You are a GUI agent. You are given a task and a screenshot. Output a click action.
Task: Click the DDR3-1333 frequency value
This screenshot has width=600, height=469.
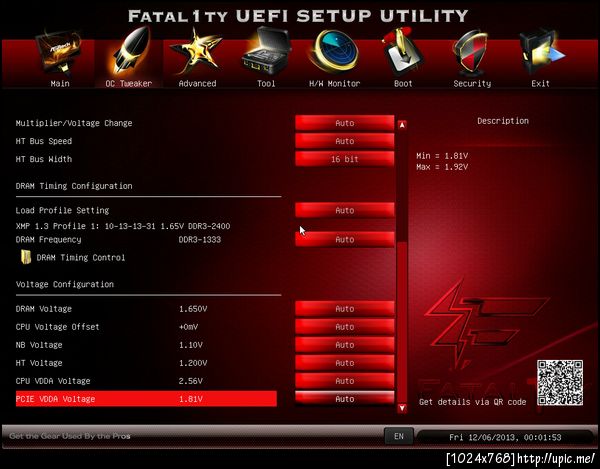(x=200, y=239)
